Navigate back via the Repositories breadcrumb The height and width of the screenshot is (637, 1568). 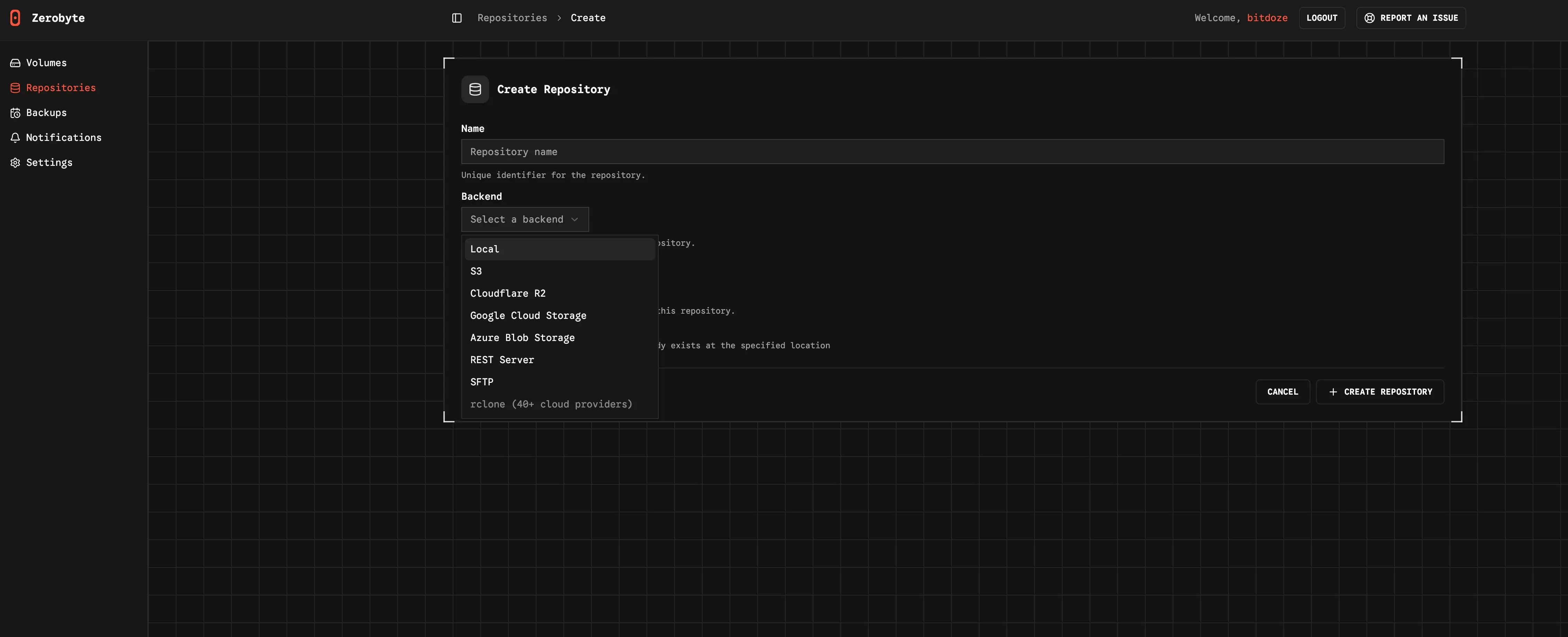512,18
